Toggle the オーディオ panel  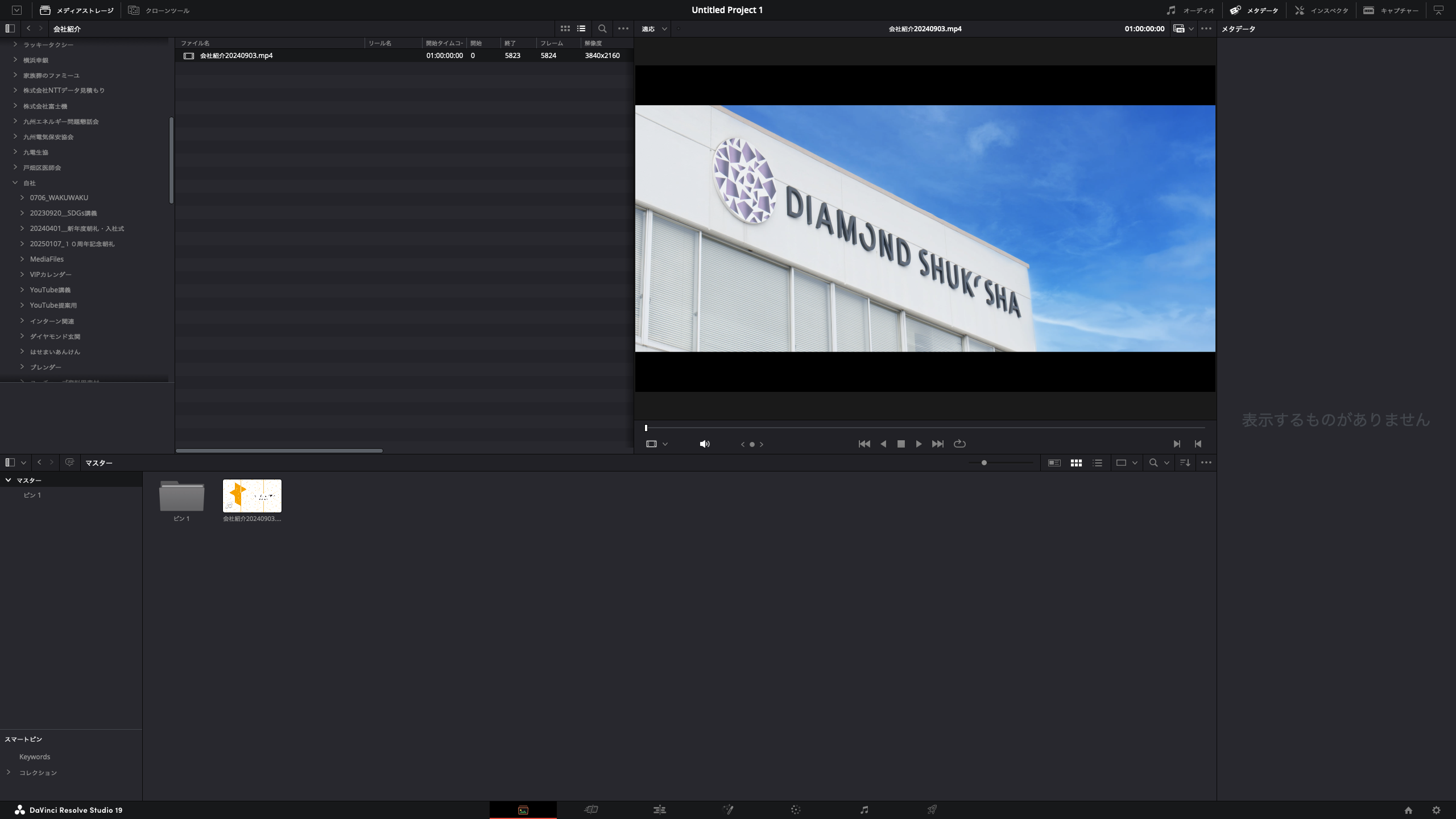pyautogui.click(x=1190, y=10)
